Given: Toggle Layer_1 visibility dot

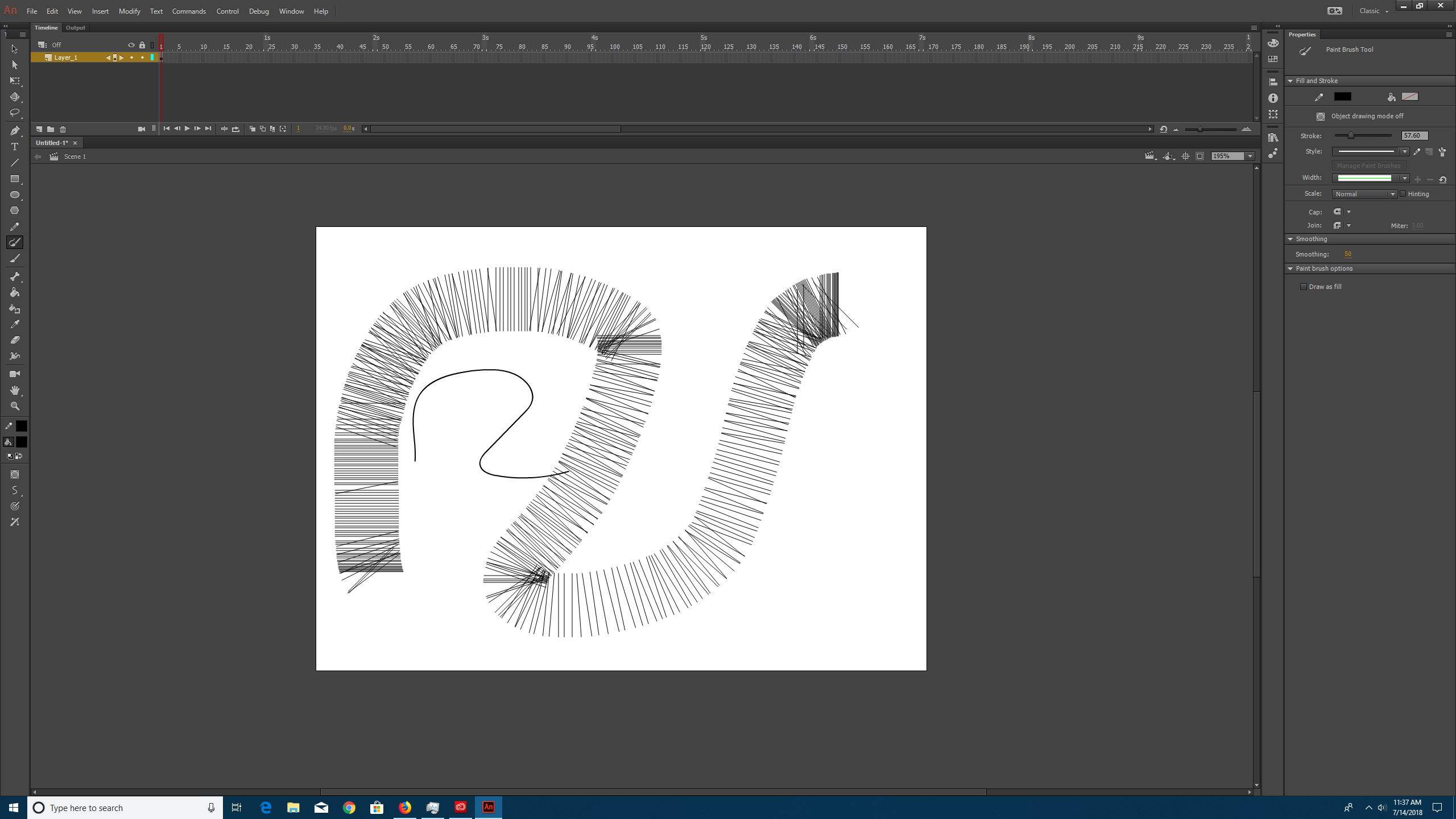Looking at the screenshot, I should point(131,57).
